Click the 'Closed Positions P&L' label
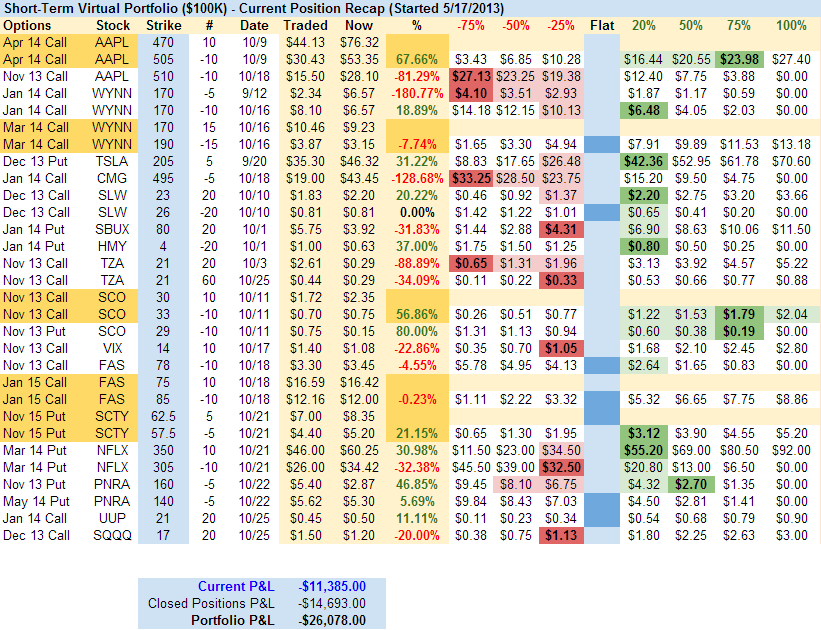The width and height of the screenshot is (821, 630). (x=210, y=603)
